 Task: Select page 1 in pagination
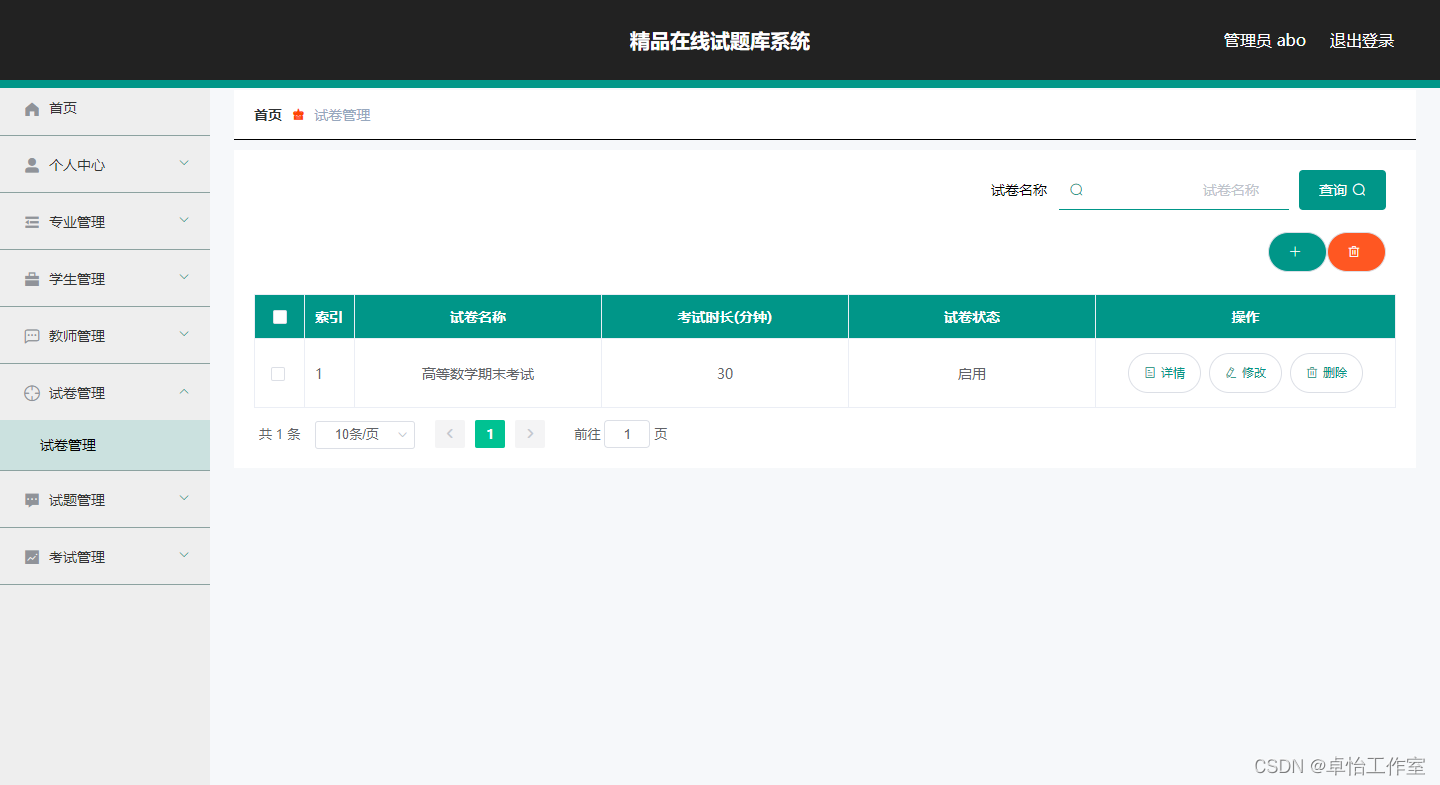[490, 434]
